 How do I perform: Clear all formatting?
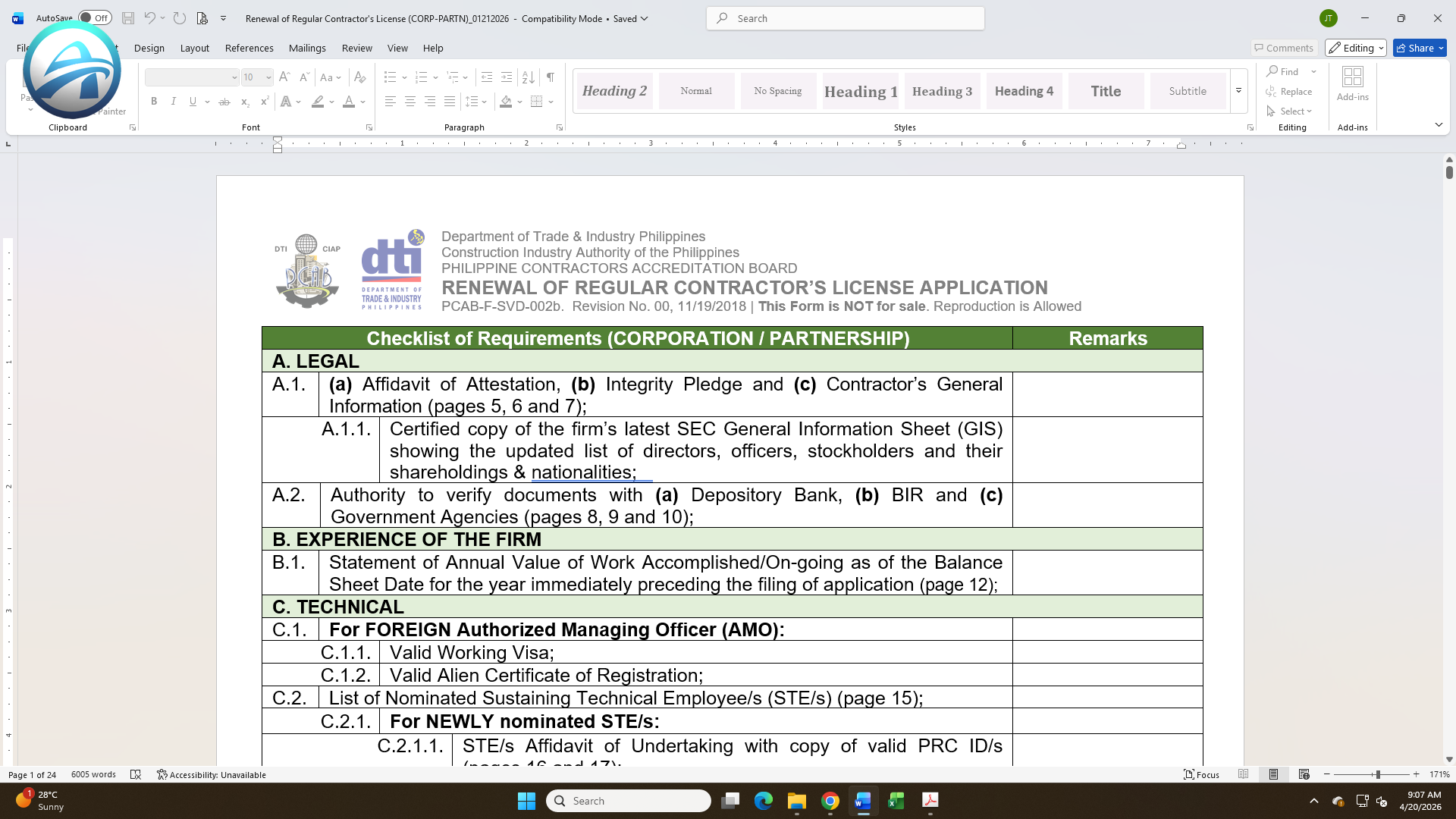click(x=360, y=77)
